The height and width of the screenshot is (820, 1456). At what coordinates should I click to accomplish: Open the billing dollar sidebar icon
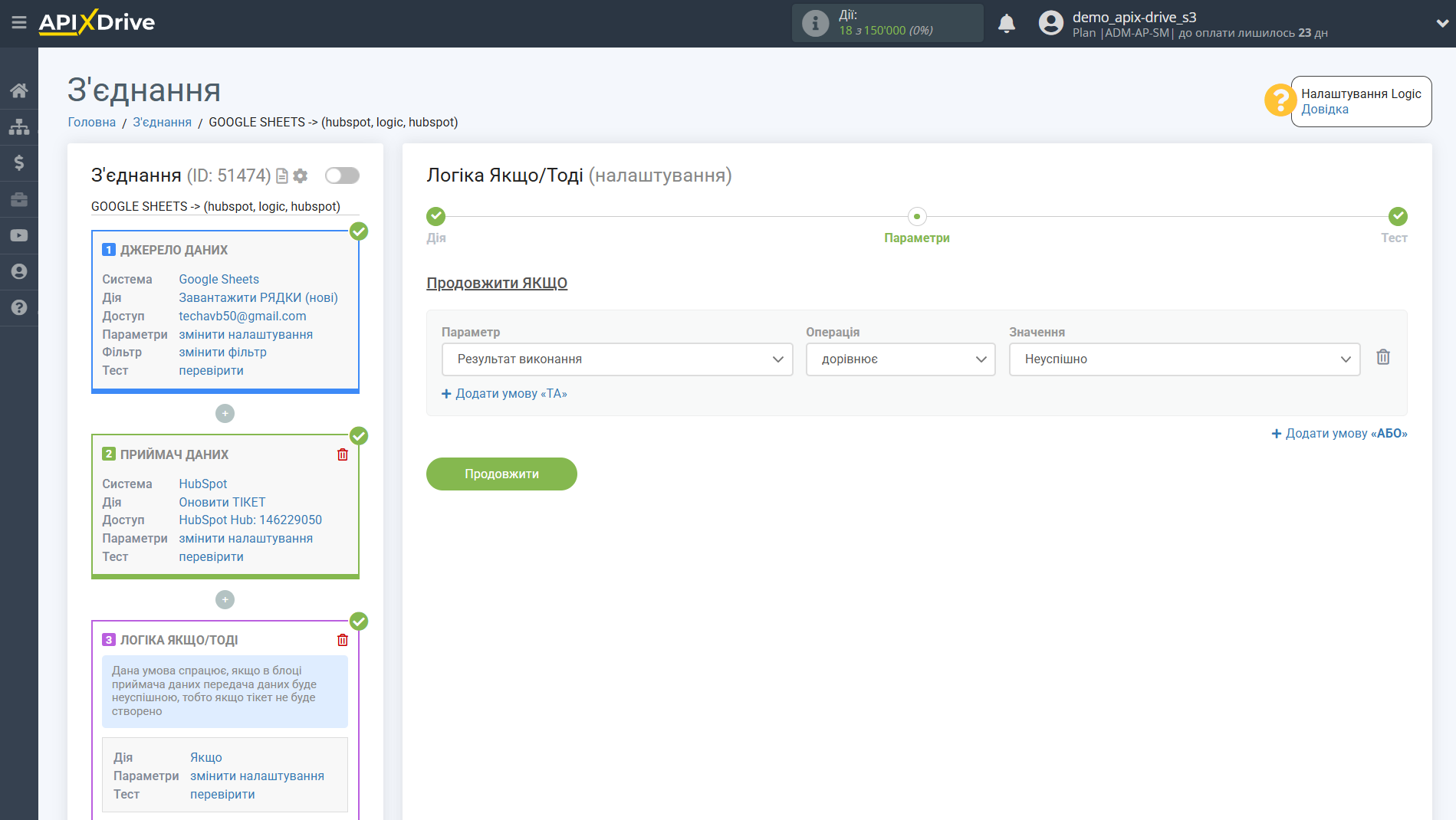pyautogui.click(x=19, y=162)
